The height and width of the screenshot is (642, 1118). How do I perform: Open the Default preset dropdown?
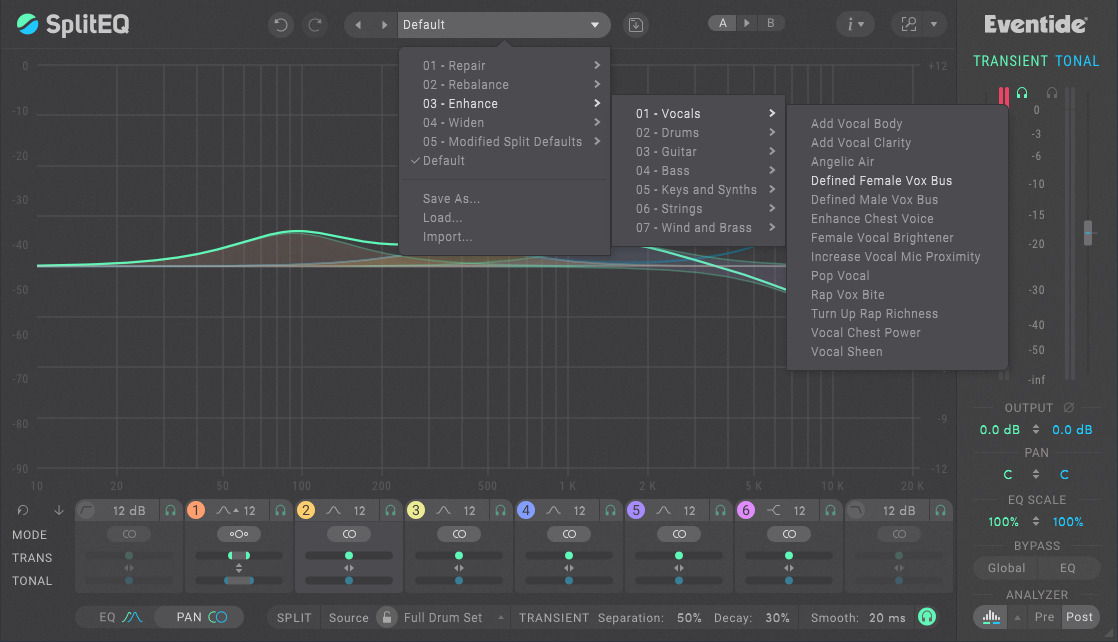tap(503, 25)
